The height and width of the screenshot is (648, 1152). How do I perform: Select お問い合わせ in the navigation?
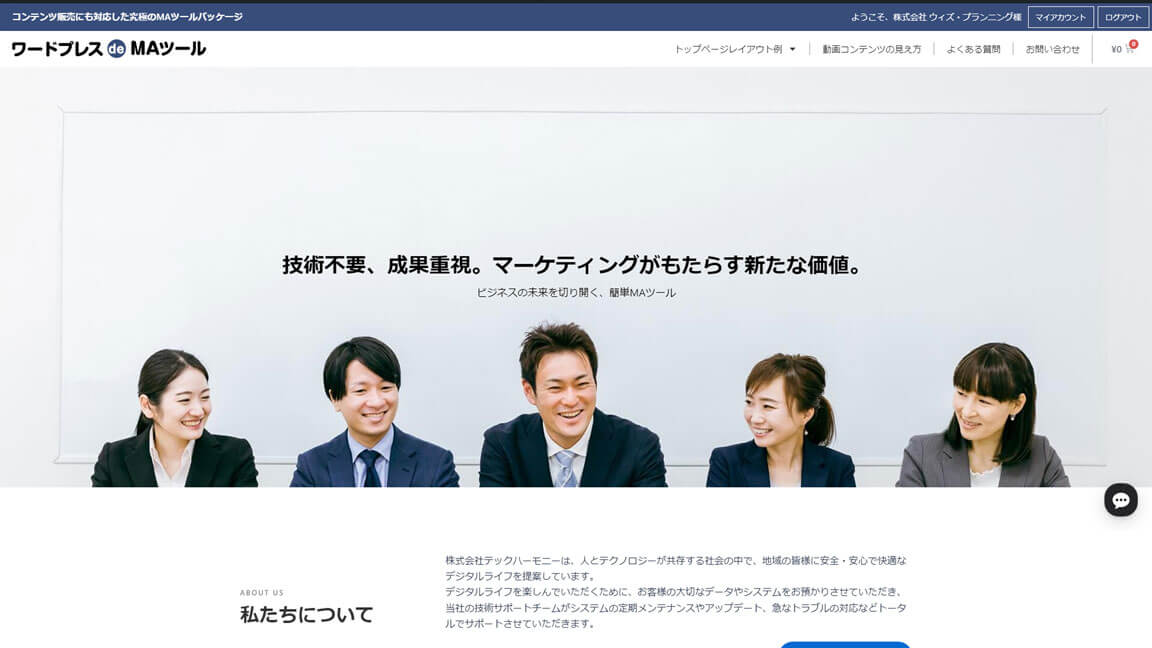(1052, 49)
